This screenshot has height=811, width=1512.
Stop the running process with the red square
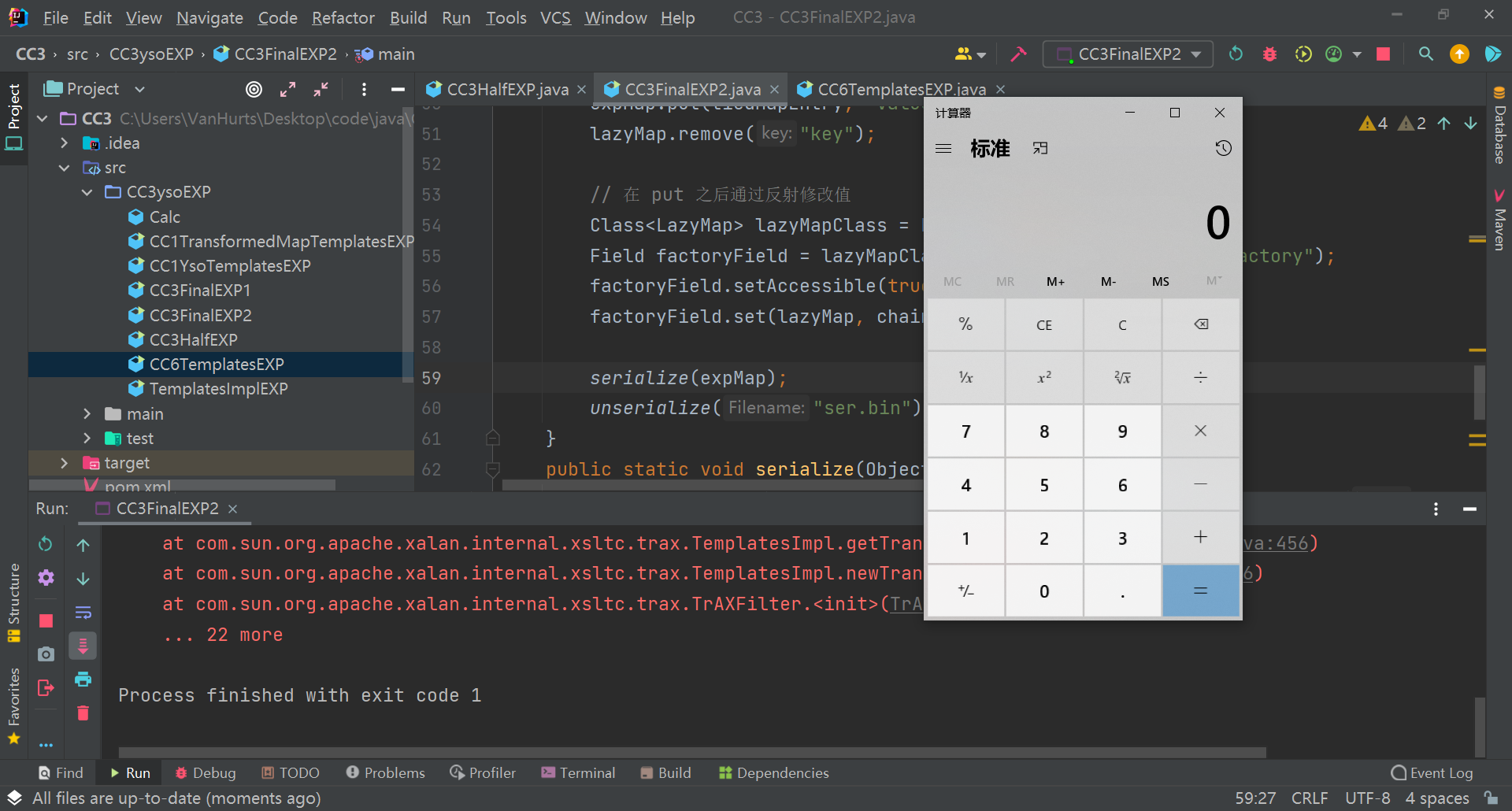click(1384, 54)
